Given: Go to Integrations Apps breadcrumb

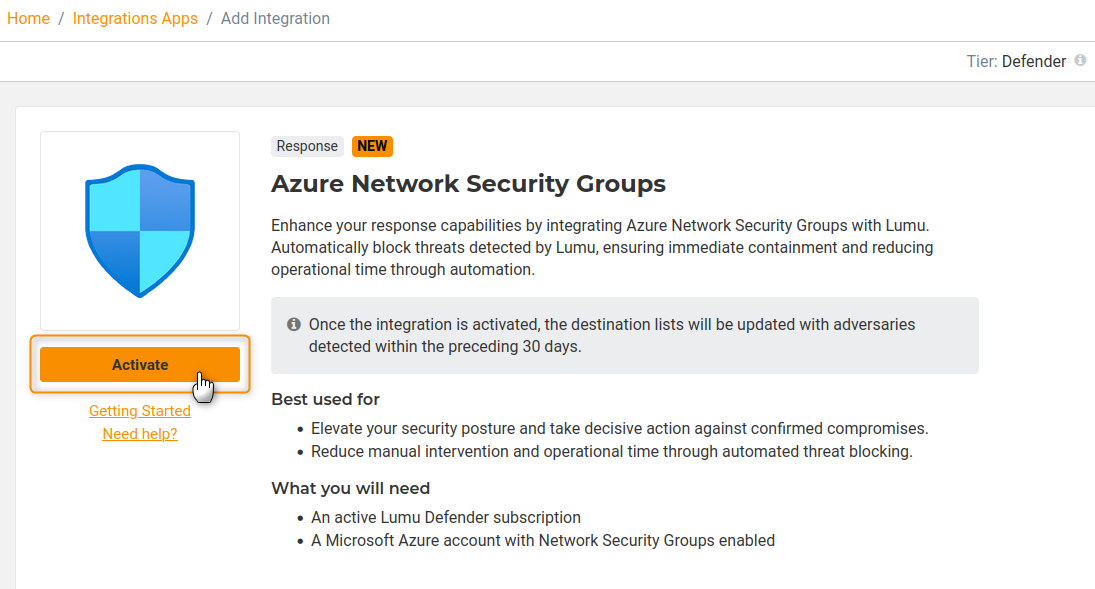Looking at the screenshot, I should point(135,19).
